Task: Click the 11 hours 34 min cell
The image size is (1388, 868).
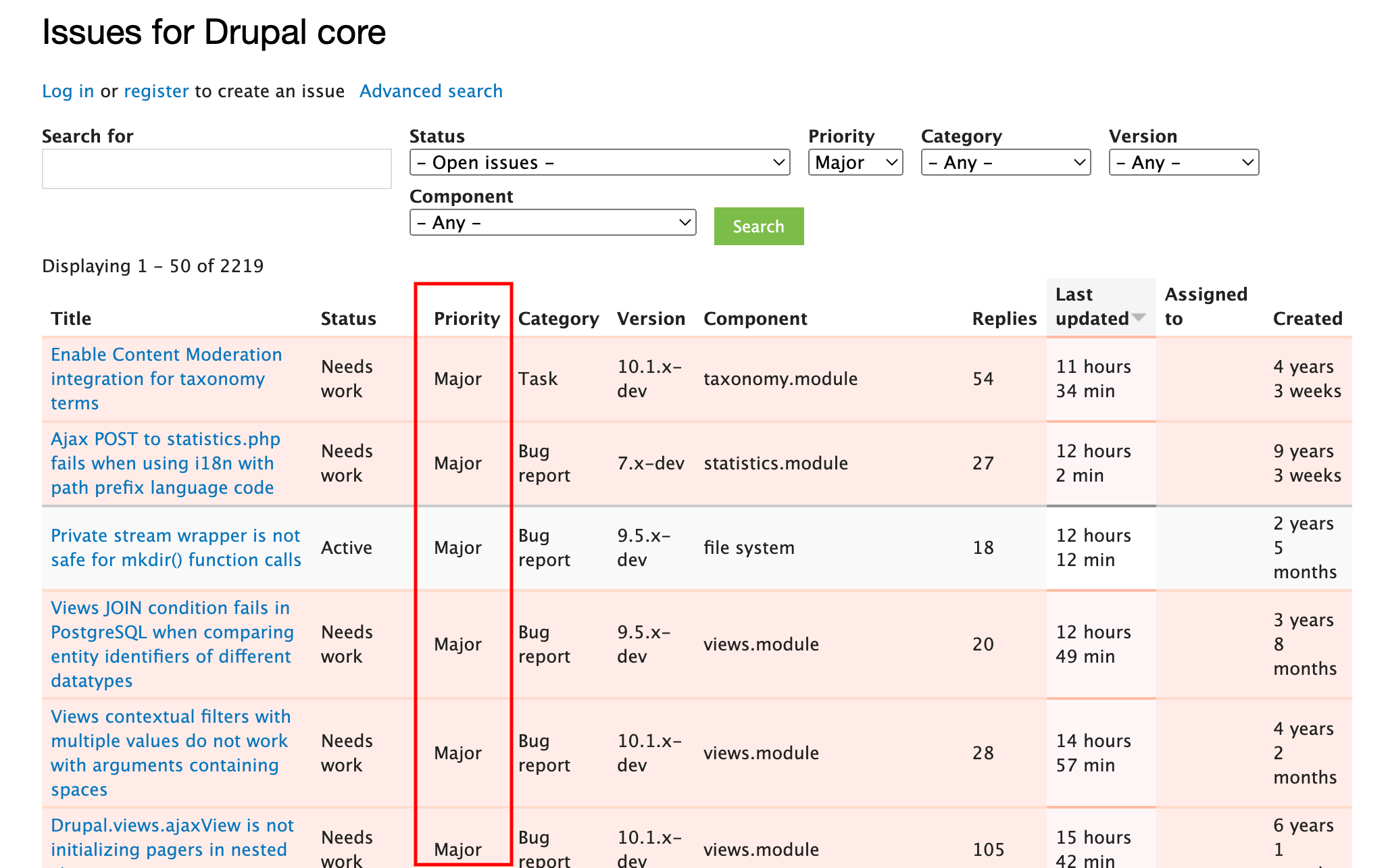Action: pyautogui.click(x=1093, y=379)
